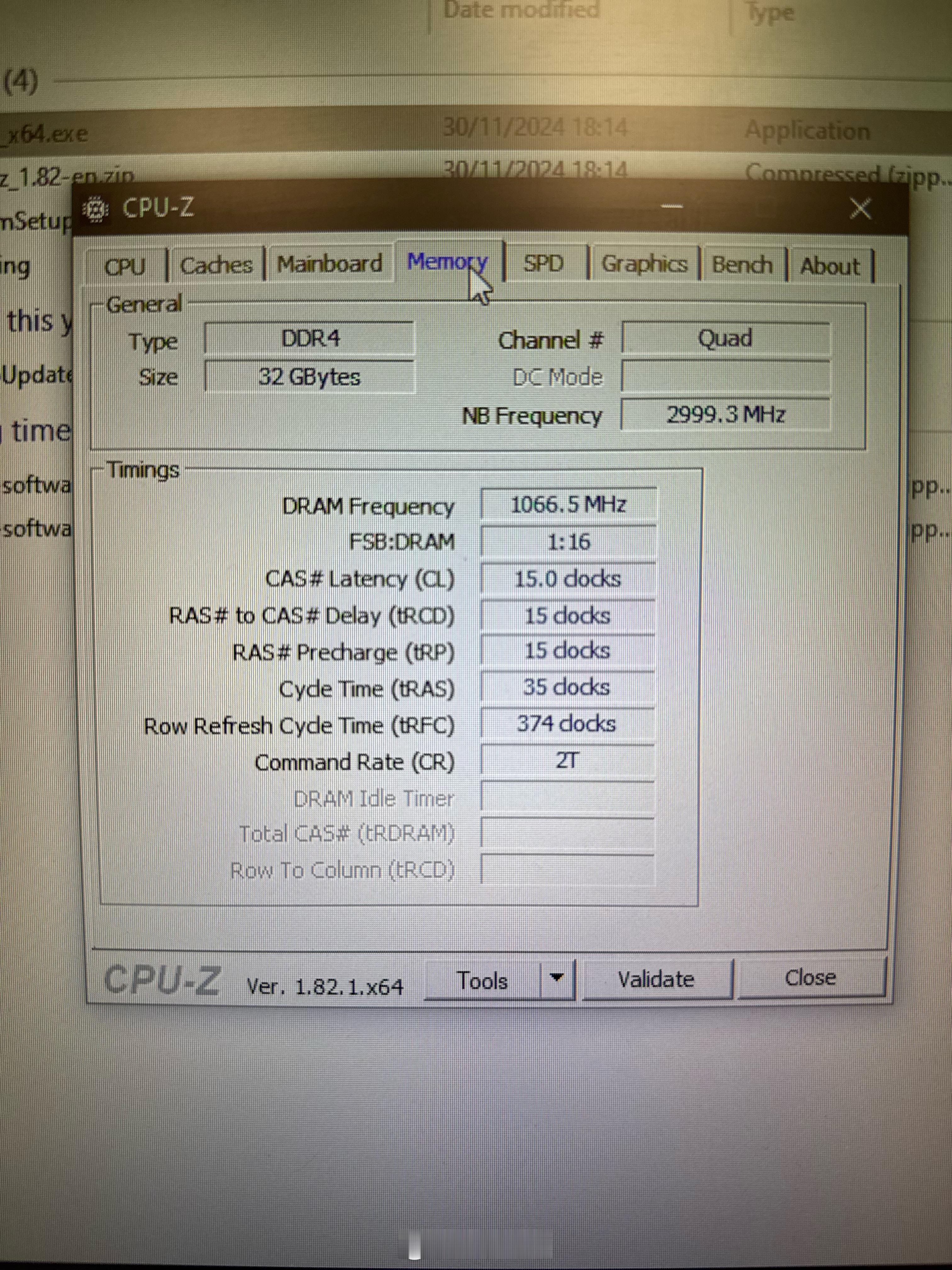This screenshot has width=952, height=1270.
Task: Open the CPU tab
Action: click(125, 266)
